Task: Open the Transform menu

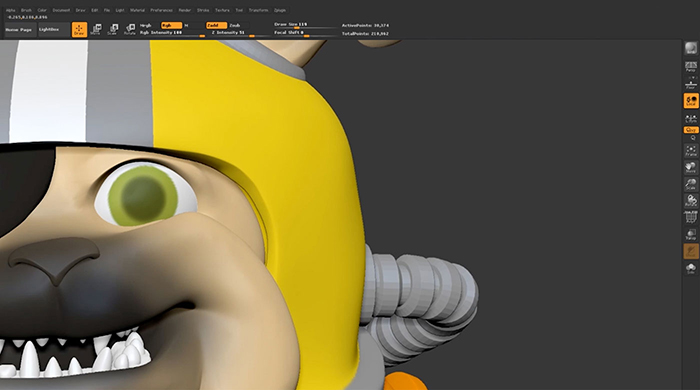Action: (x=258, y=10)
